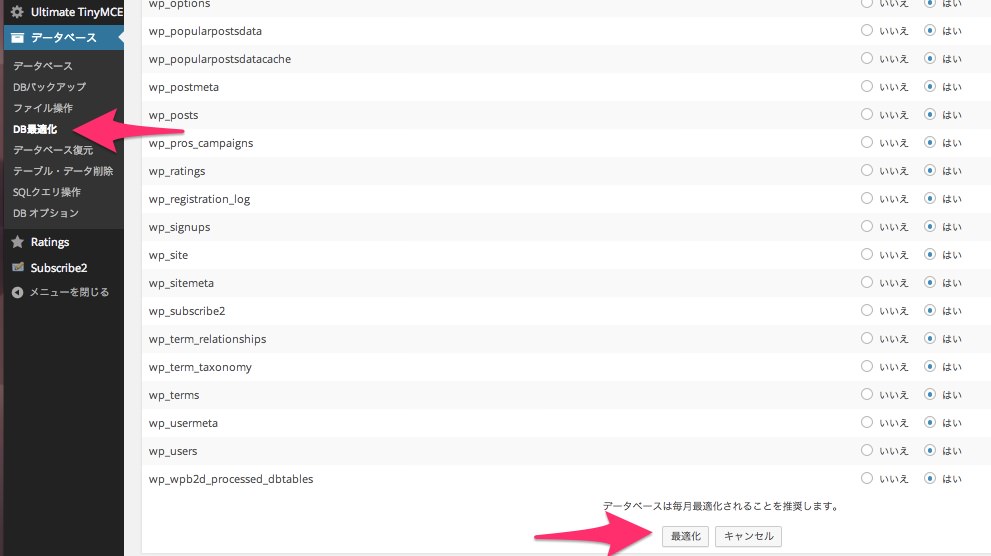Select はい for wp_popularpostsdatacache
The width and height of the screenshot is (991, 556).
pos(930,58)
